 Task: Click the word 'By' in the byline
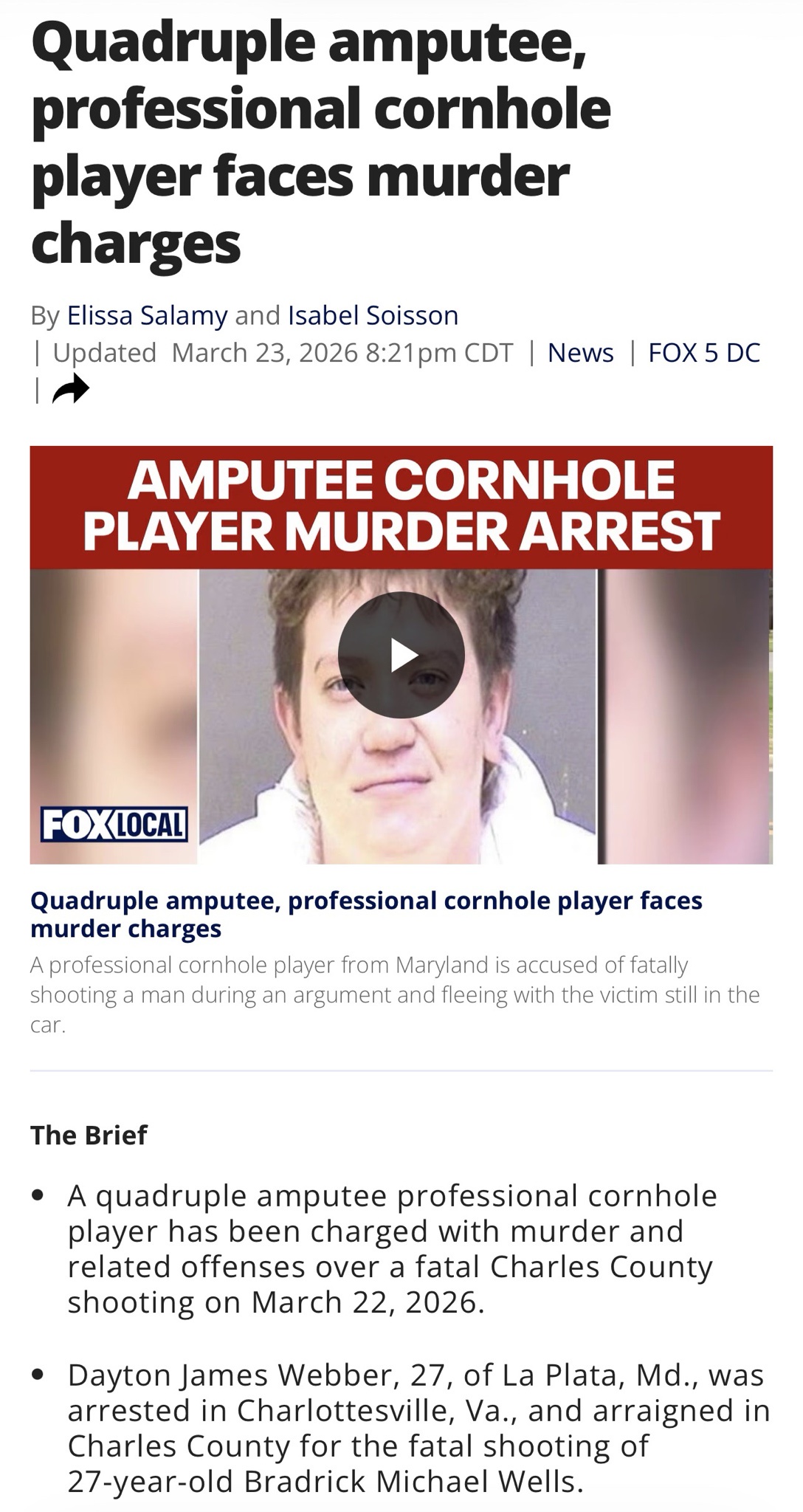click(44, 316)
